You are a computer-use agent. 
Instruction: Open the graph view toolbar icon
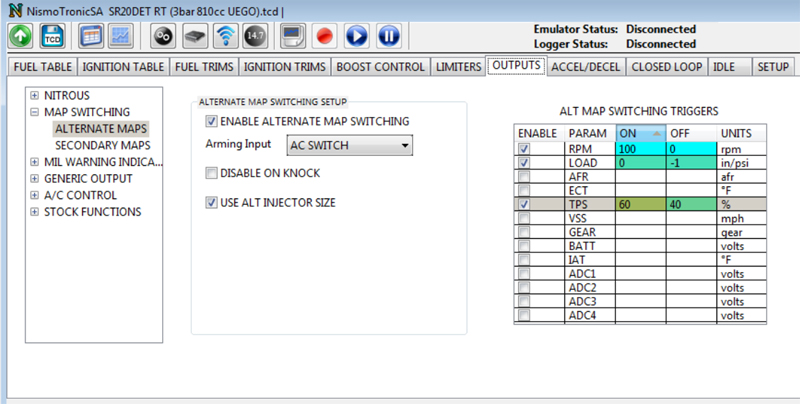[121, 37]
